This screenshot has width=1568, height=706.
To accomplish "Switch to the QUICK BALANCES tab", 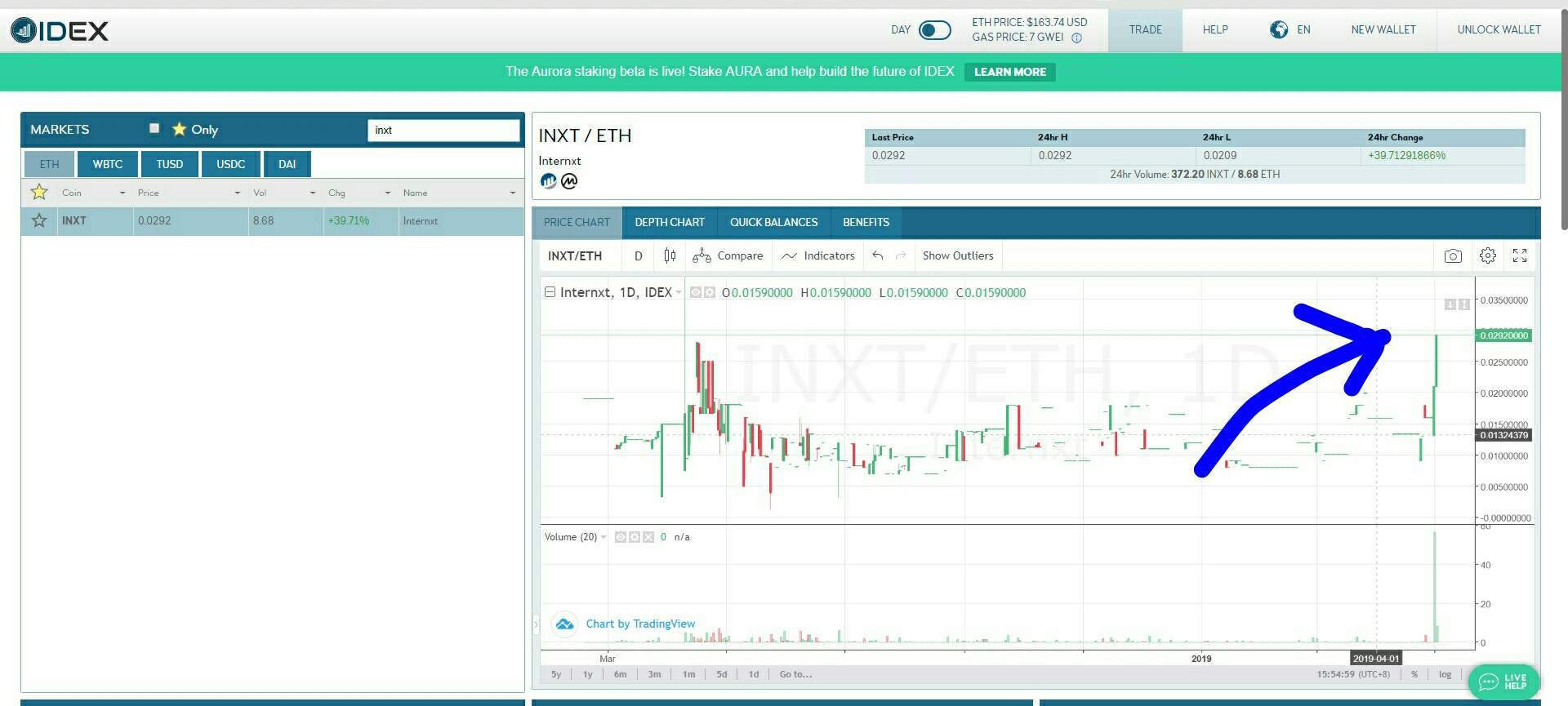I will (x=773, y=222).
